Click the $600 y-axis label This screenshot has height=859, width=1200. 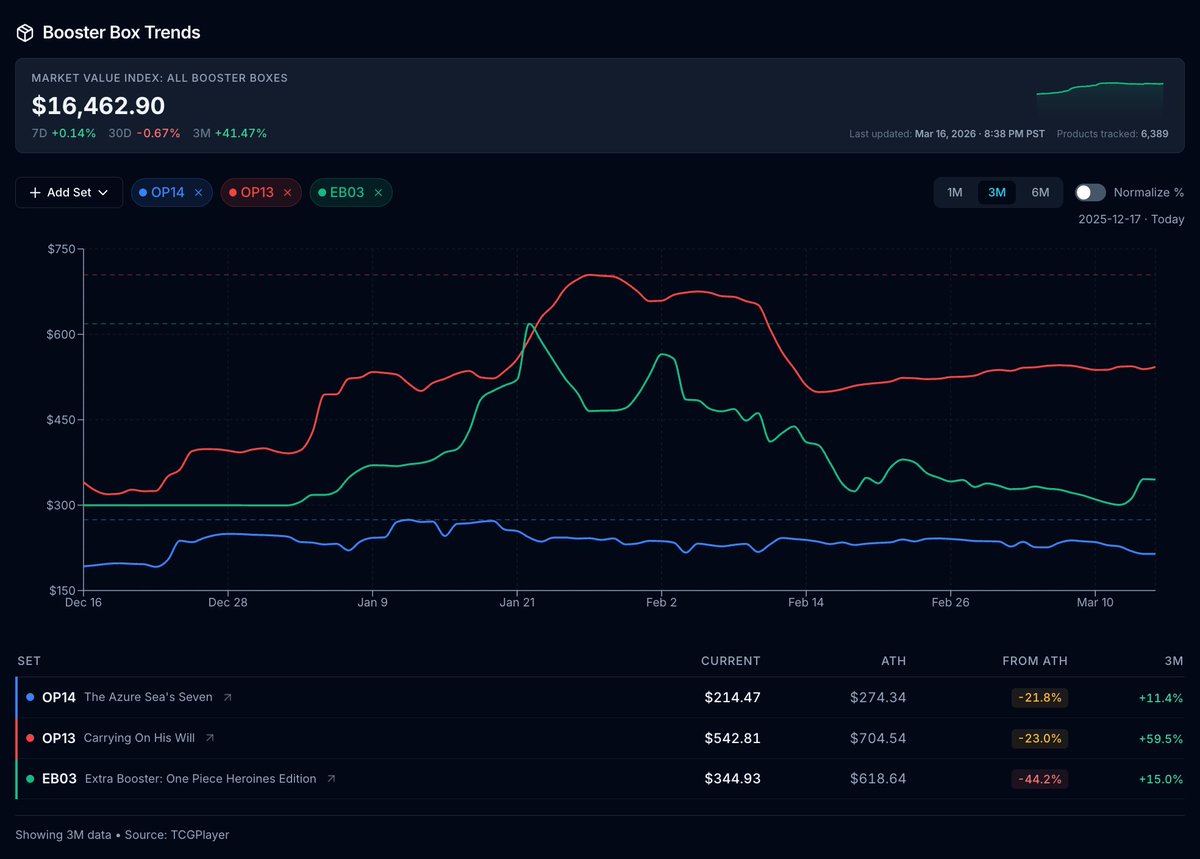click(62, 334)
